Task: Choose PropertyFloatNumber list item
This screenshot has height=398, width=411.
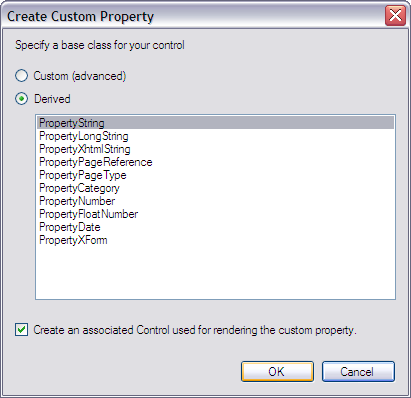Action: (215, 214)
